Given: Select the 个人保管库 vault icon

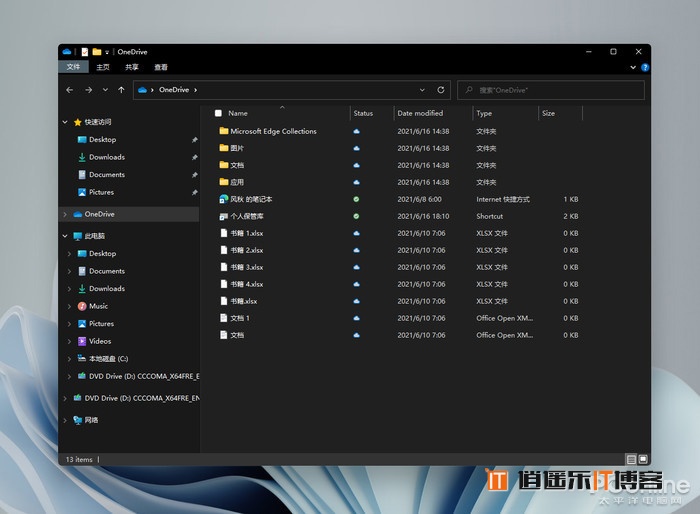Looking at the screenshot, I should pos(224,216).
